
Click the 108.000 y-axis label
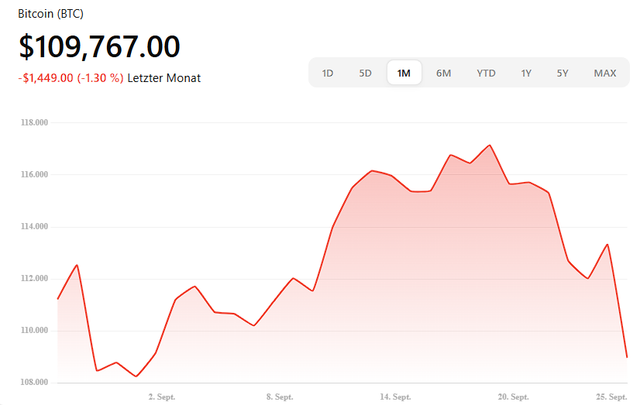[x=35, y=383]
